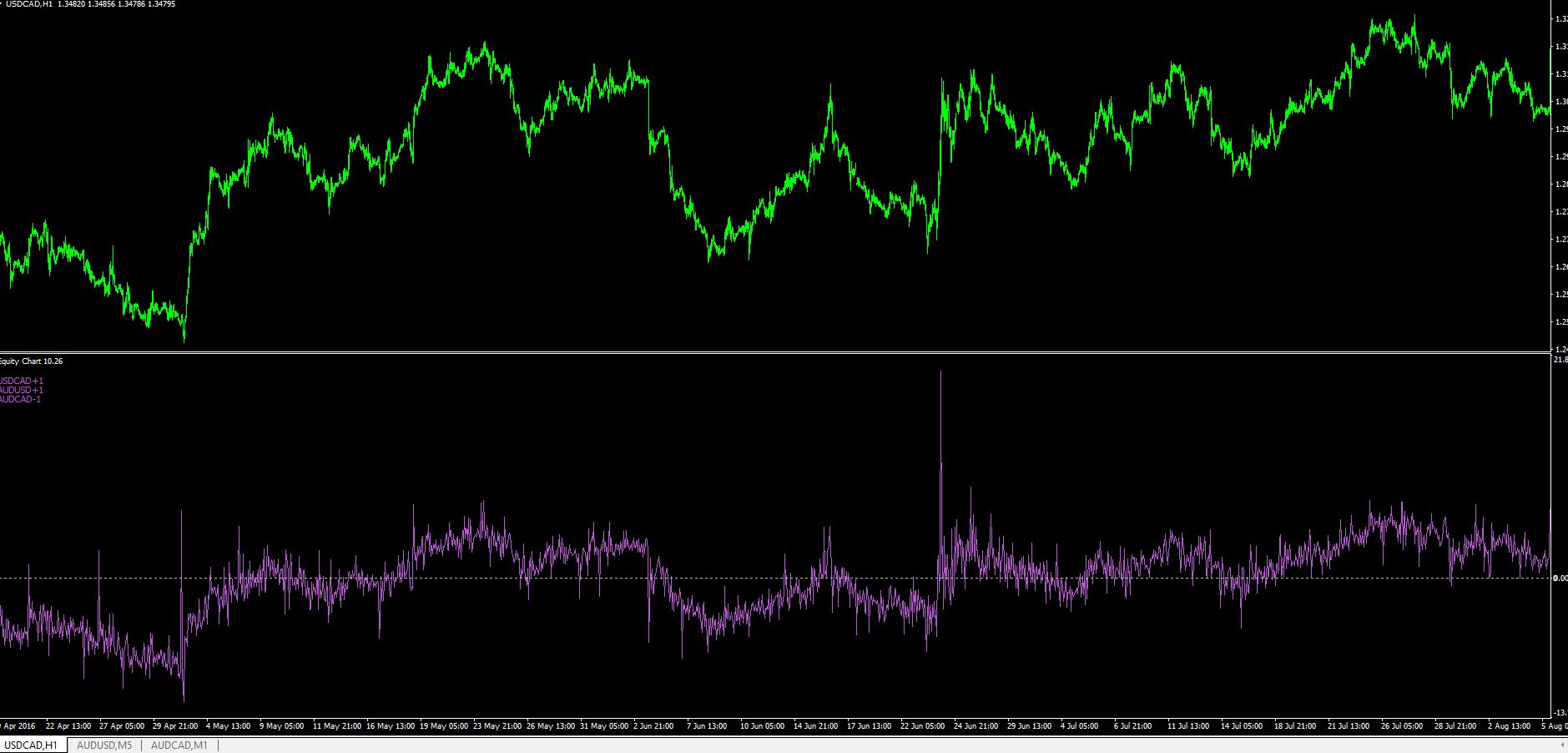Click the 9 May 05:00 time label
Screen dimensions: 1568x753
click(x=282, y=725)
